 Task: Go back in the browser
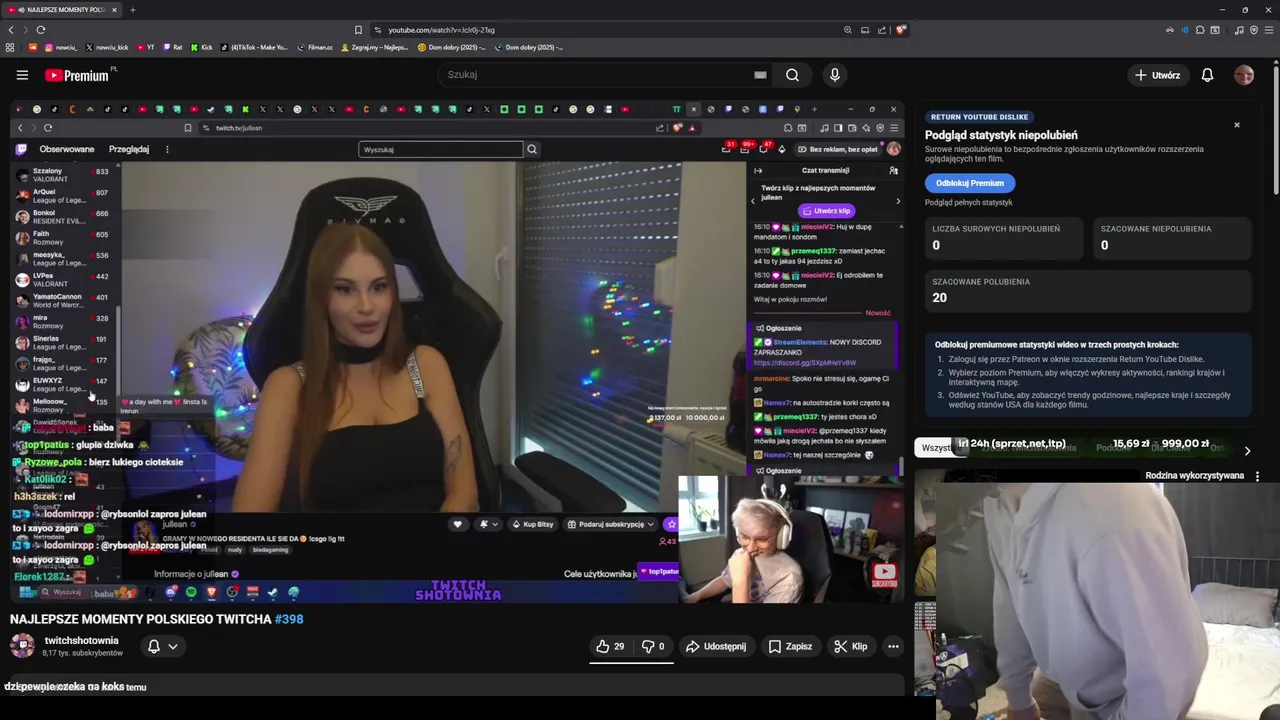point(12,30)
